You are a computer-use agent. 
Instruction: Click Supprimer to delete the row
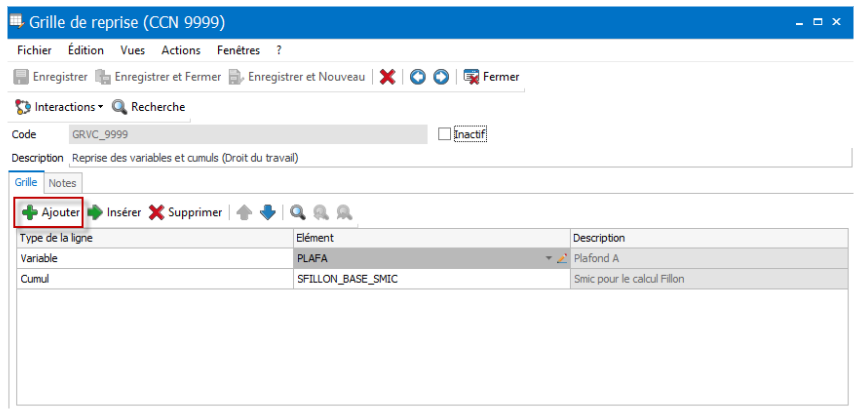[x=186, y=212]
